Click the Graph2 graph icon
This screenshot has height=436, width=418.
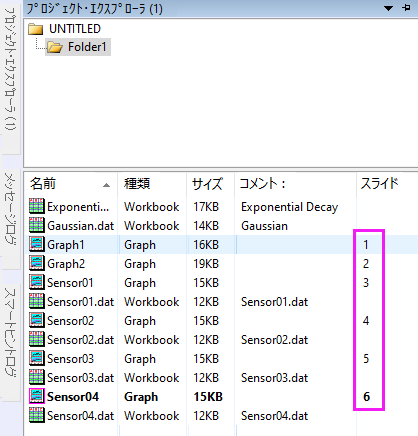coord(36,263)
